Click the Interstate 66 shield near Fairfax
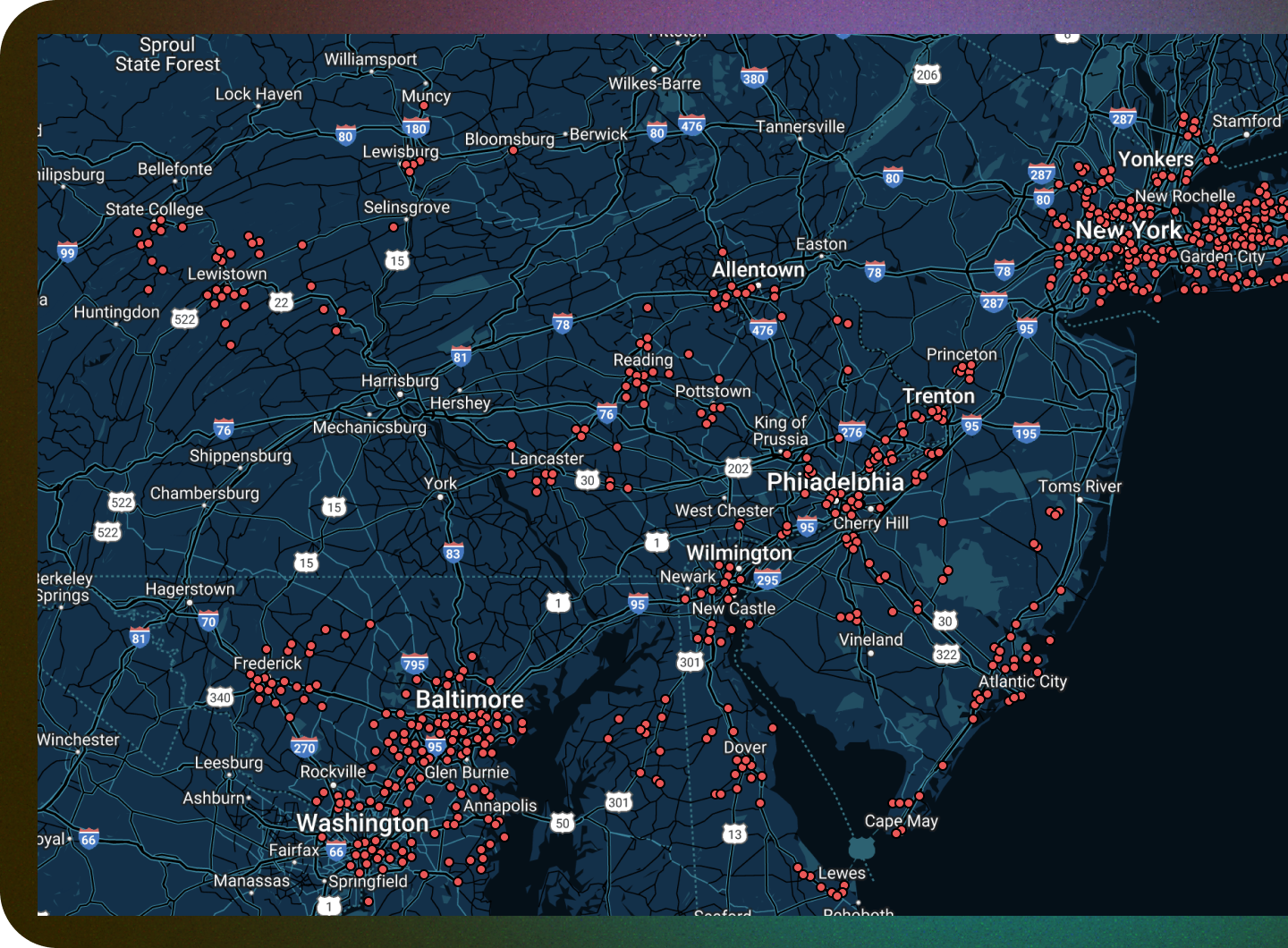The image size is (1288, 948). point(336,851)
